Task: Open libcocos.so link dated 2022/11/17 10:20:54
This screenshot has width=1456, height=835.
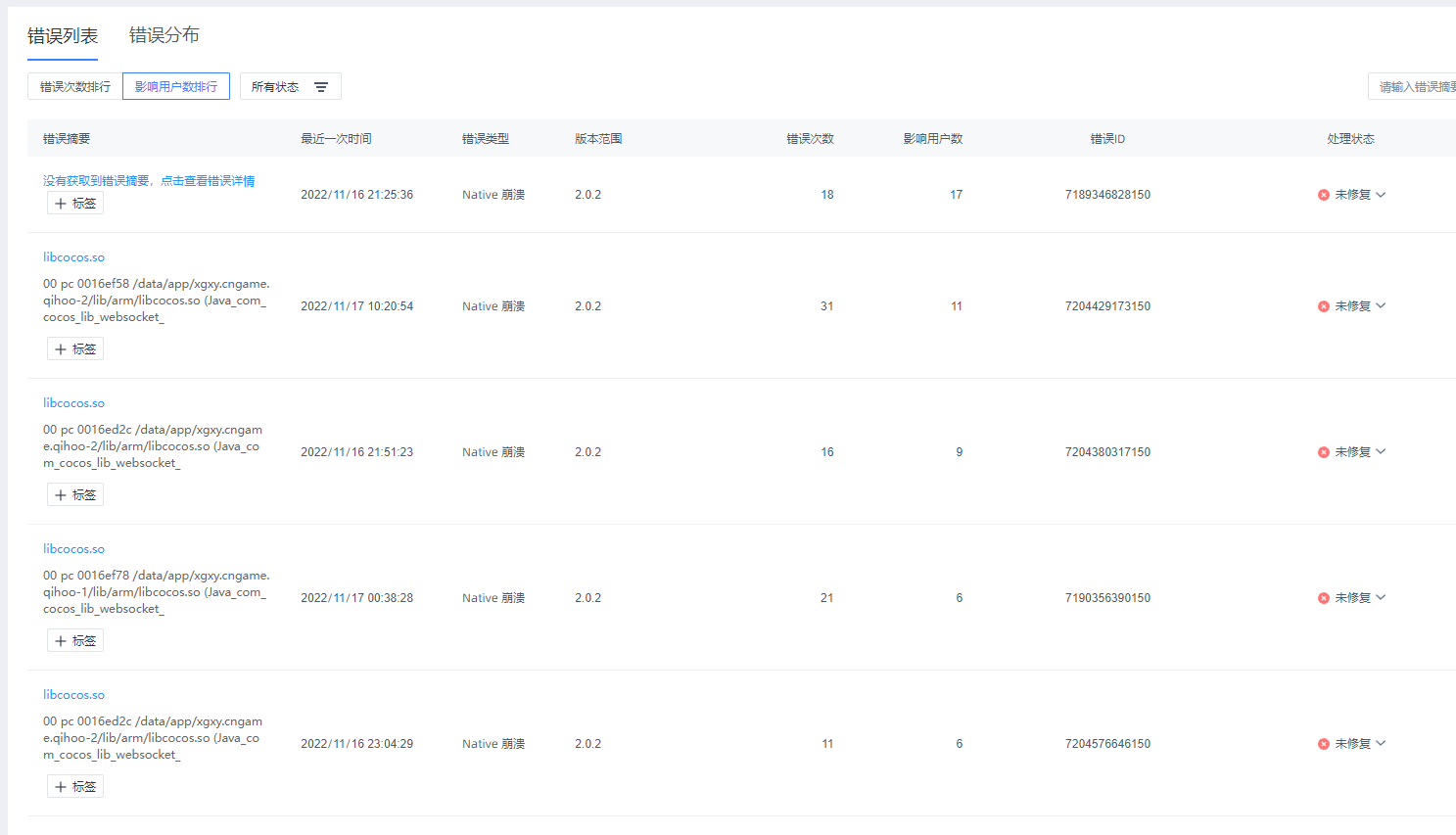Action: pyautogui.click(x=73, y=257)
